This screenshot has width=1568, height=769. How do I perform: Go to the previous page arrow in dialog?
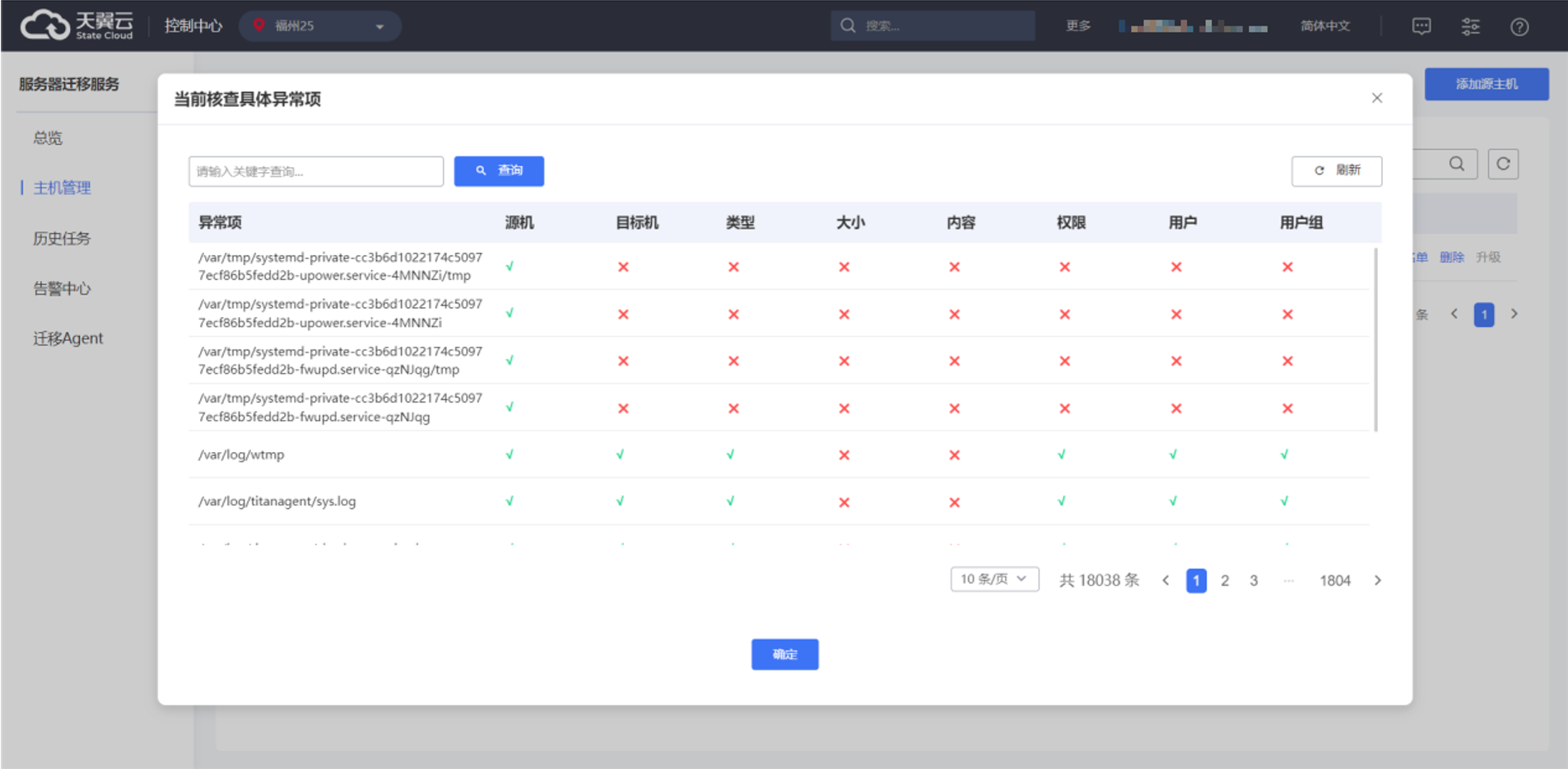click(x=1166, y=580)
